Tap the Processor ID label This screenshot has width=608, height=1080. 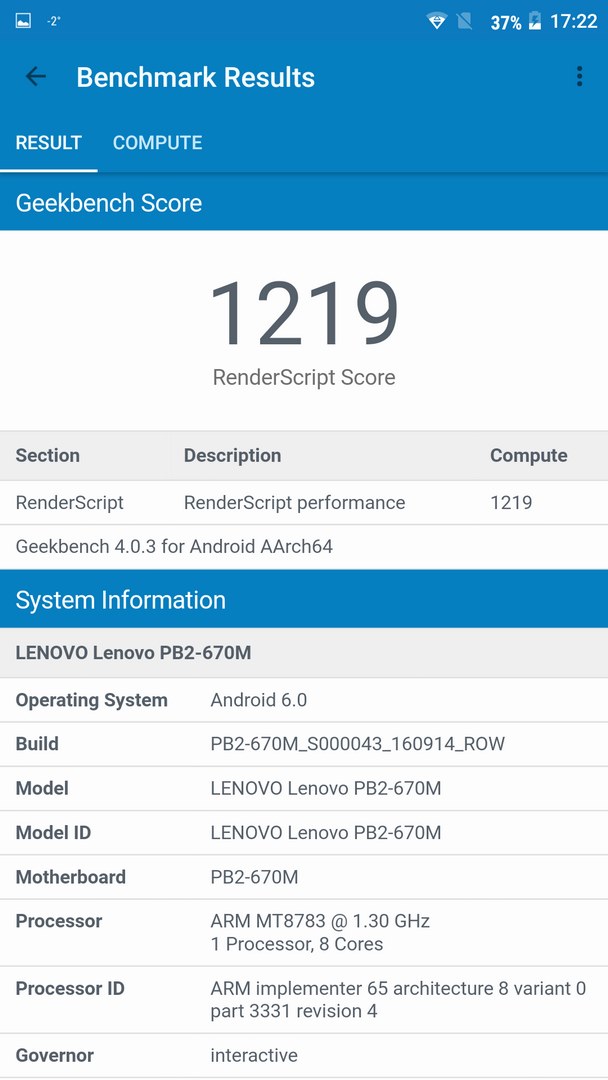[x=70, y=988]
